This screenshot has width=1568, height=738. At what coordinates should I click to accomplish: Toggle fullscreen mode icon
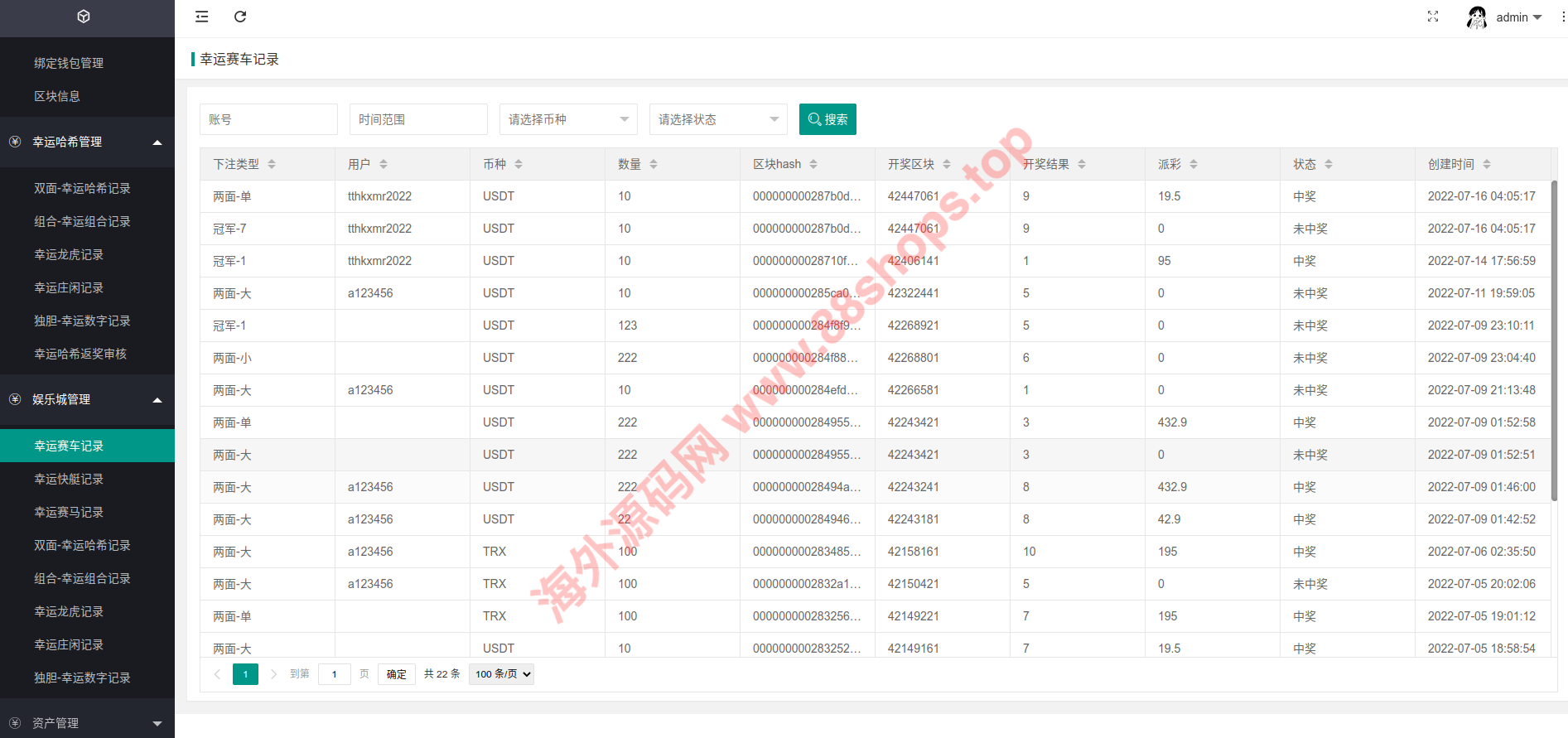point(1433,17)
